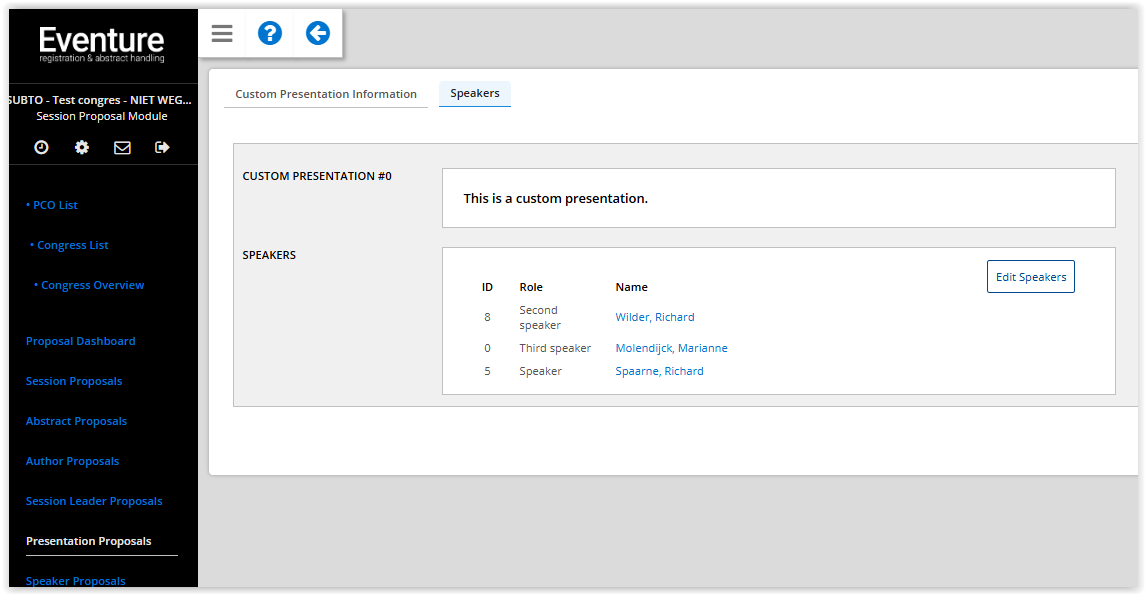Navigate to Proposal Dashboard
Viewport: 1146px width, 595px height.
click(80, 341)
